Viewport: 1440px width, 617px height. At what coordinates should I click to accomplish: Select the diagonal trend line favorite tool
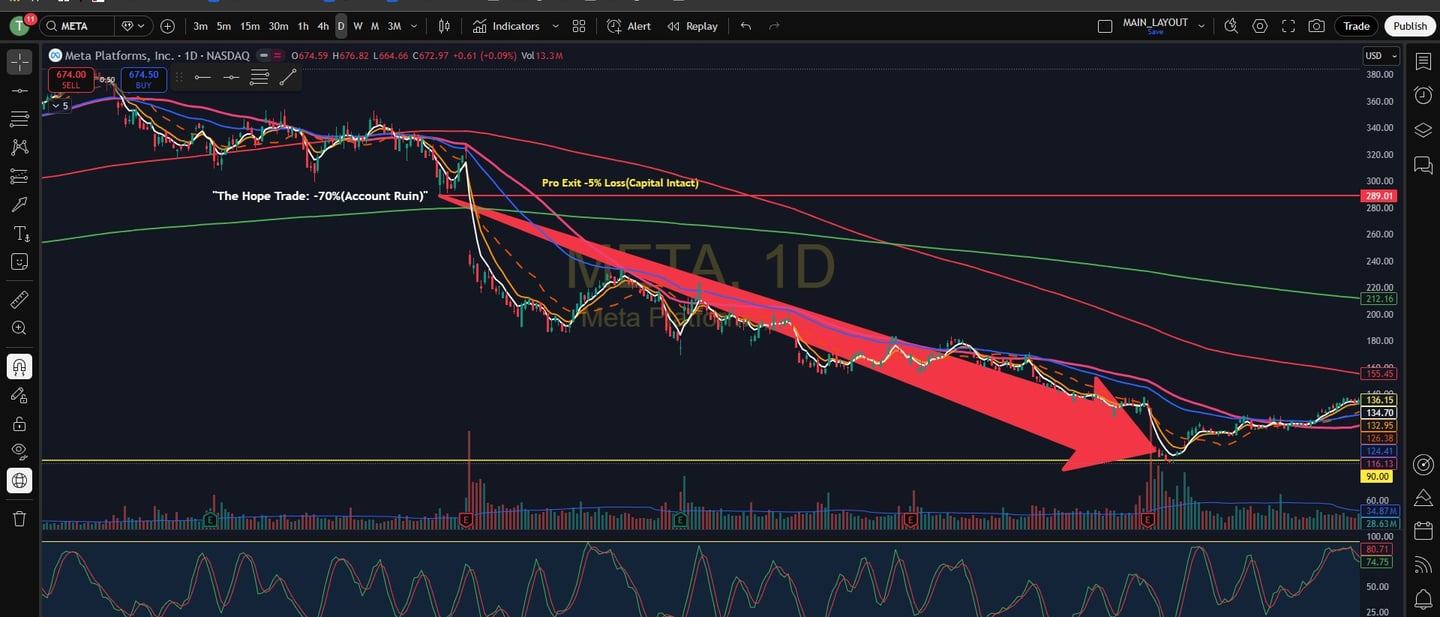pyautogui.click(x=287, y=77)
